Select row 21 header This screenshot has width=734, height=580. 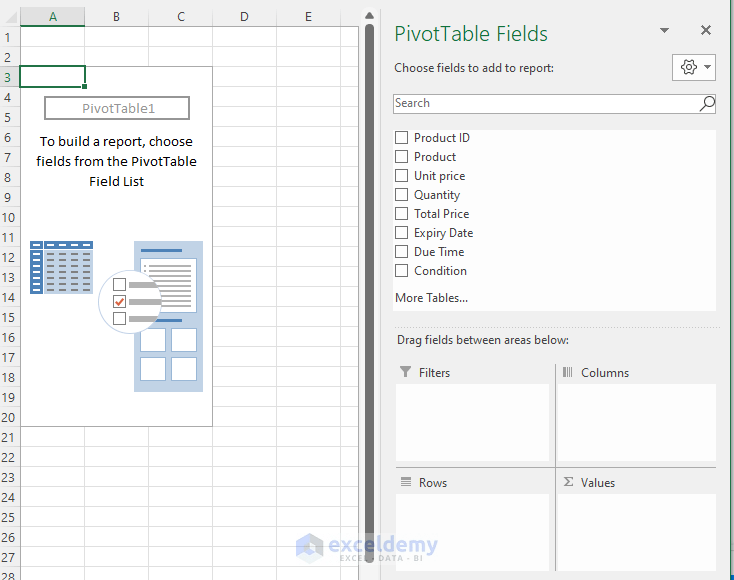click(x=8, y=437)
